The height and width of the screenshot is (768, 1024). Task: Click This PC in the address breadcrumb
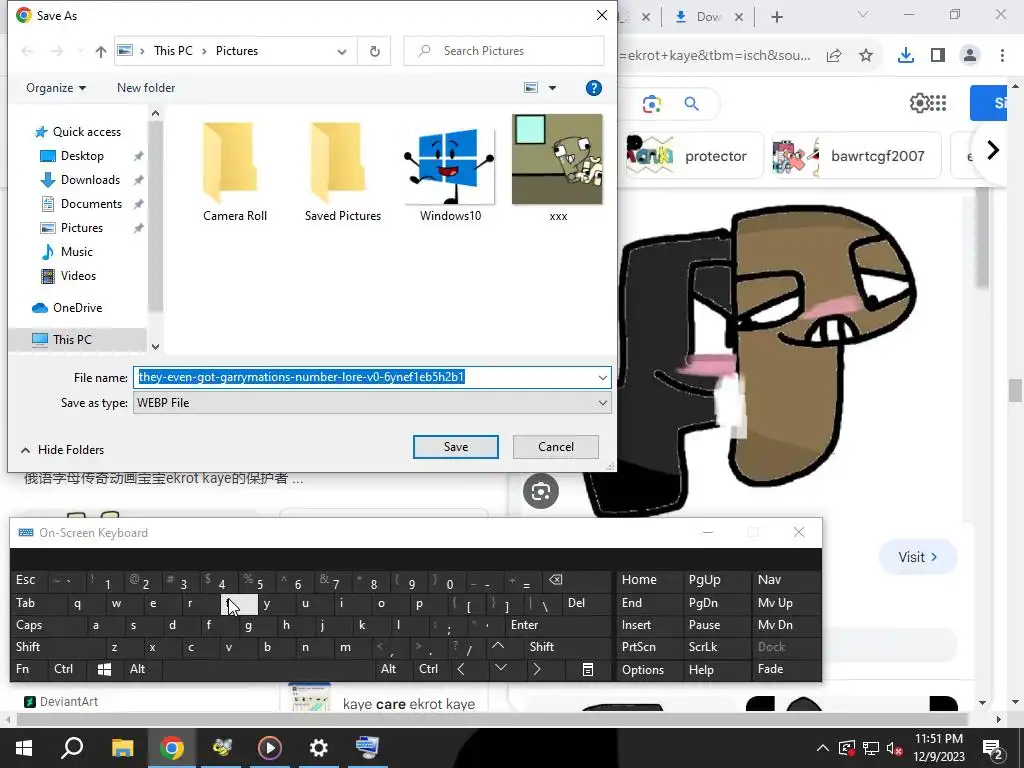tap(172, 51)
